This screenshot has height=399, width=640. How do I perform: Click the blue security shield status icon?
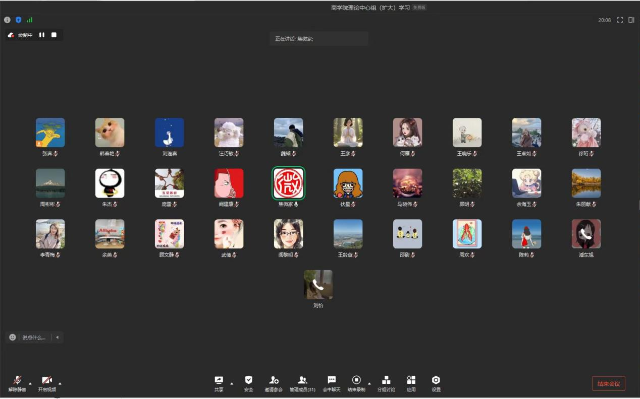(x=18, y=20)
